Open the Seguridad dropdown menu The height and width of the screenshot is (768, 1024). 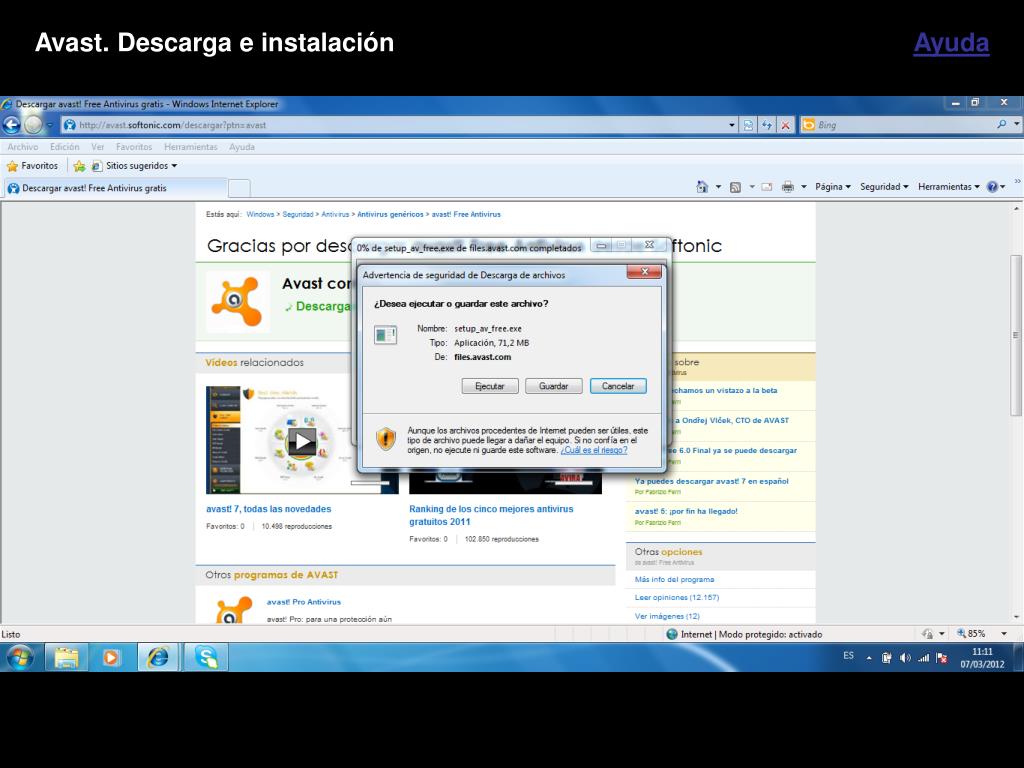point(884,187)
